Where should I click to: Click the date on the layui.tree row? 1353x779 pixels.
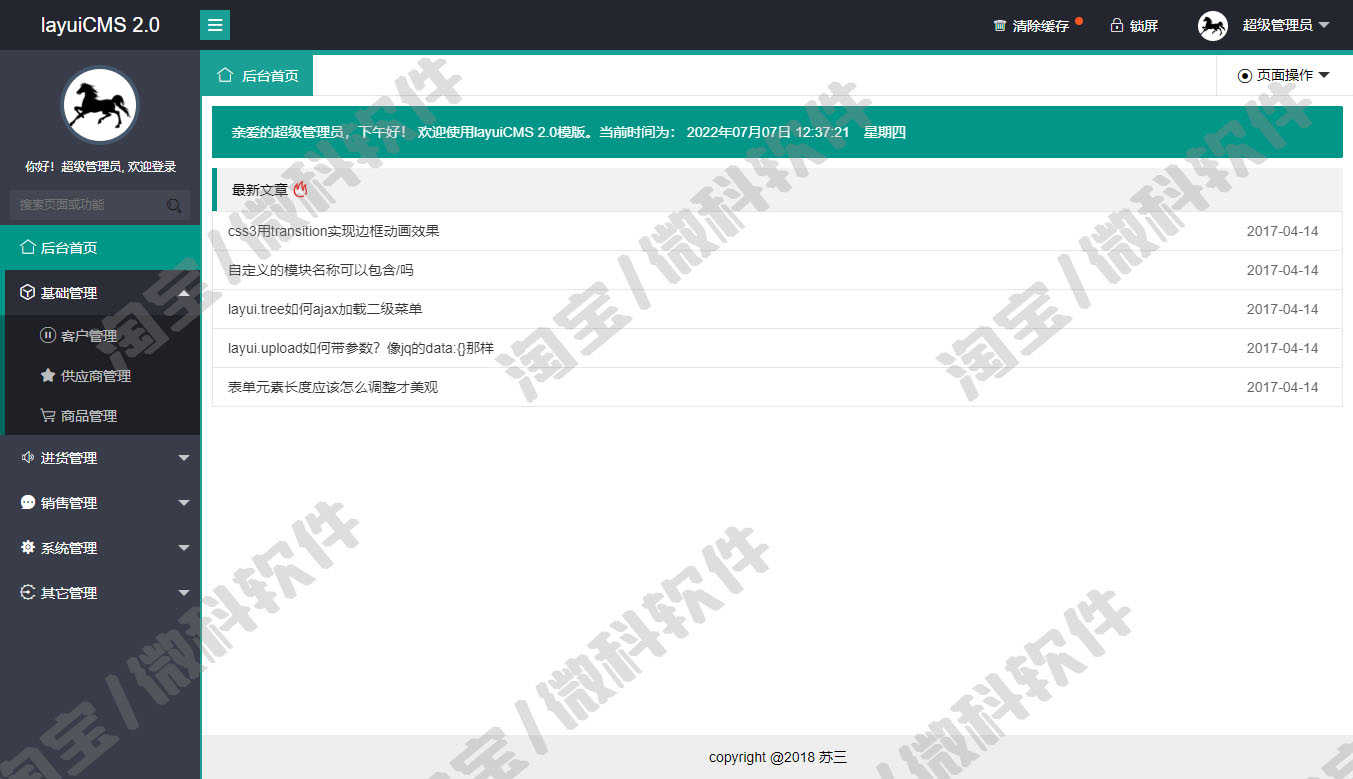click(1282, 309)
